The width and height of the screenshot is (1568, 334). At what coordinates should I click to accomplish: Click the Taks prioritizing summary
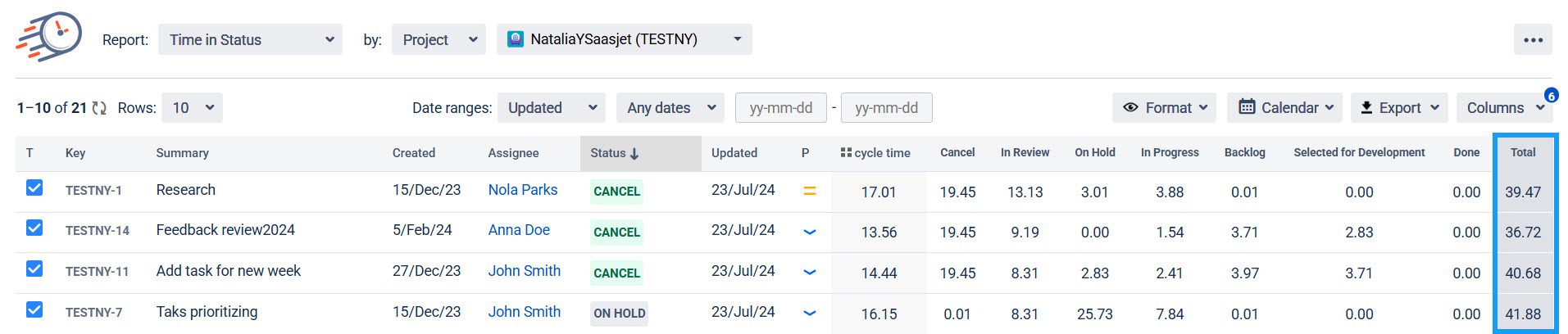[207, 312]
